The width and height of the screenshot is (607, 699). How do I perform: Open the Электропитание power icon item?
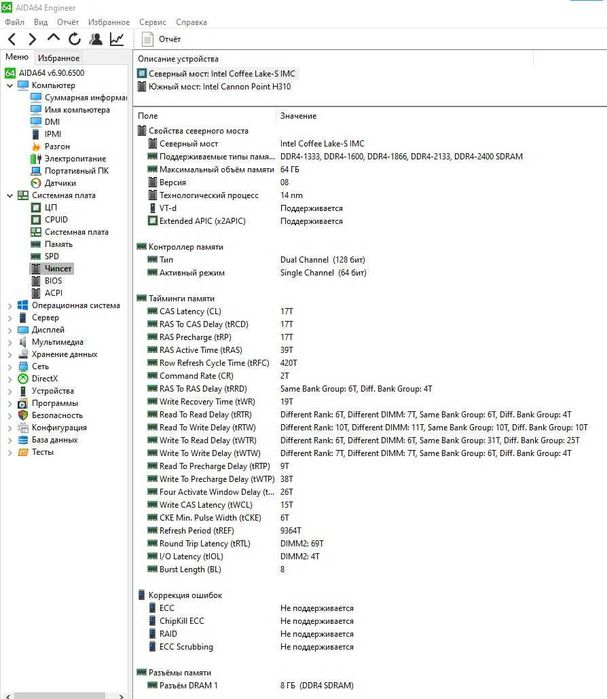point(69,158)
